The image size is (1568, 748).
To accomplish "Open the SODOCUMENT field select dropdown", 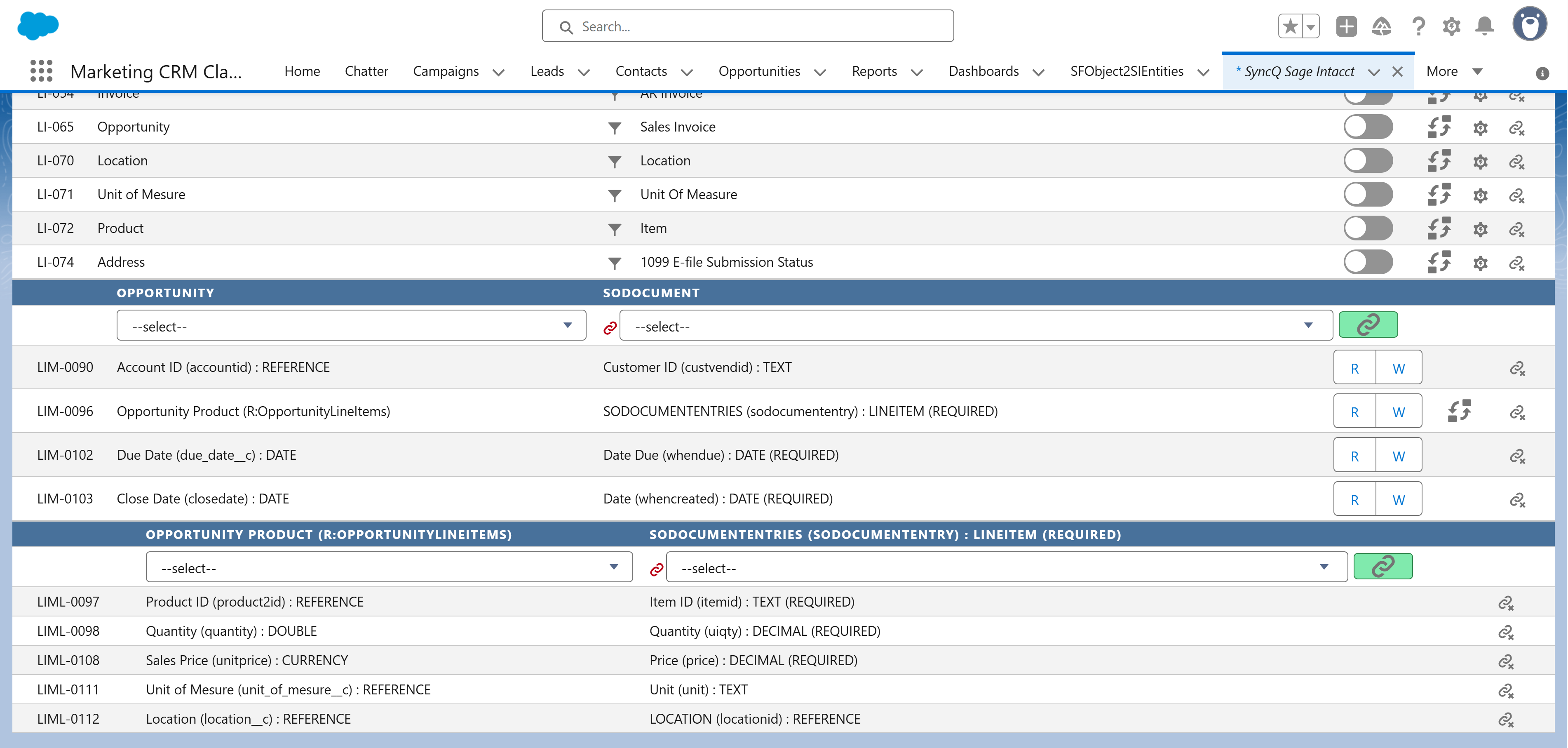I will point(976,325).
